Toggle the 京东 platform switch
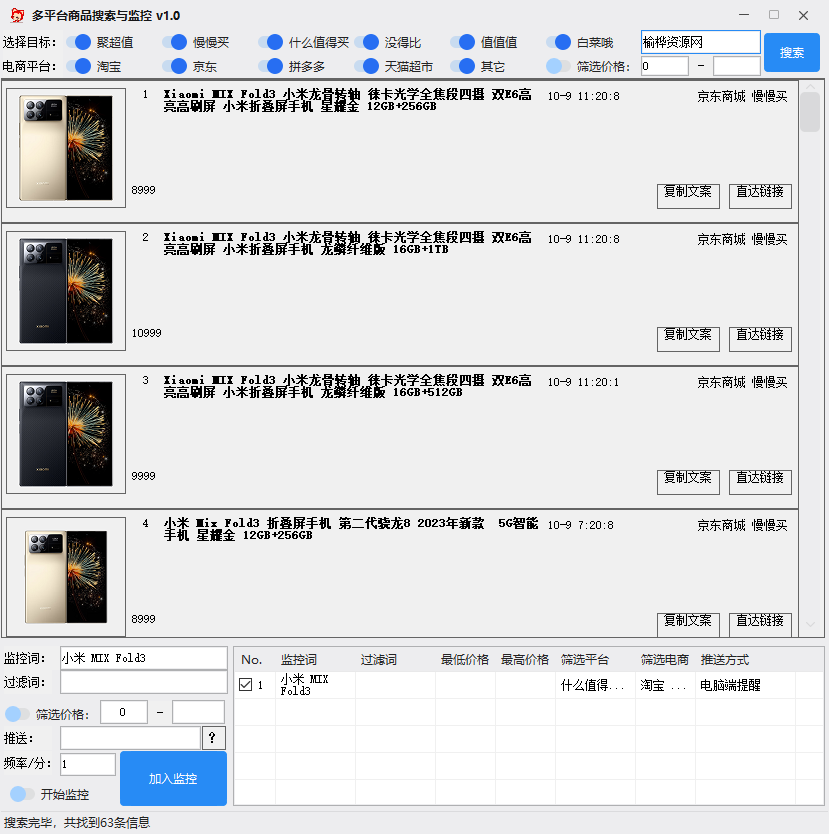 pyautogui.click(x=175, y=66)
